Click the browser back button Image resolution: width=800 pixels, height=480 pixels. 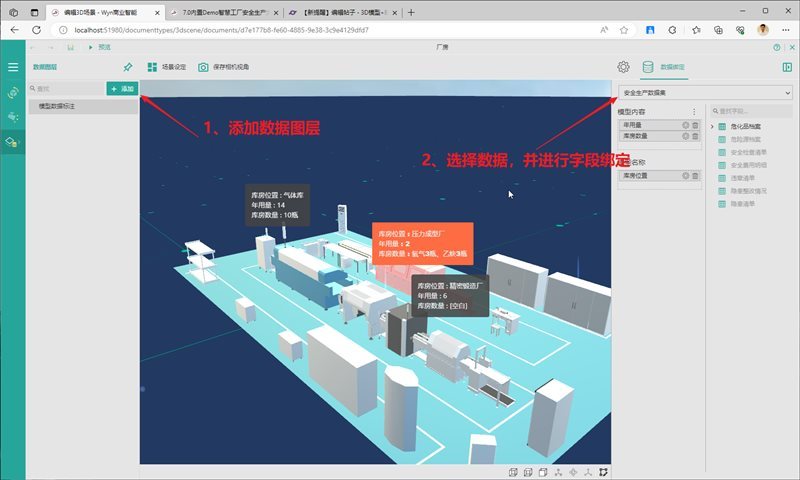pyautogui.click(x=14, y=30)
